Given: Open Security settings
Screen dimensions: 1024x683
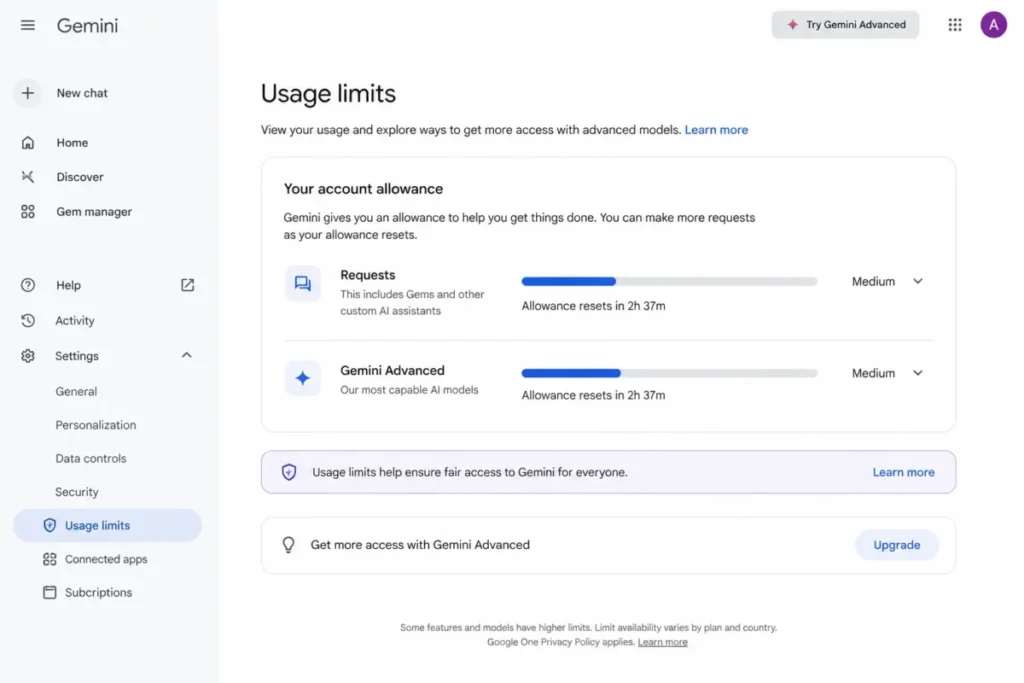Looking at the screenshot, I should (76, 492).
